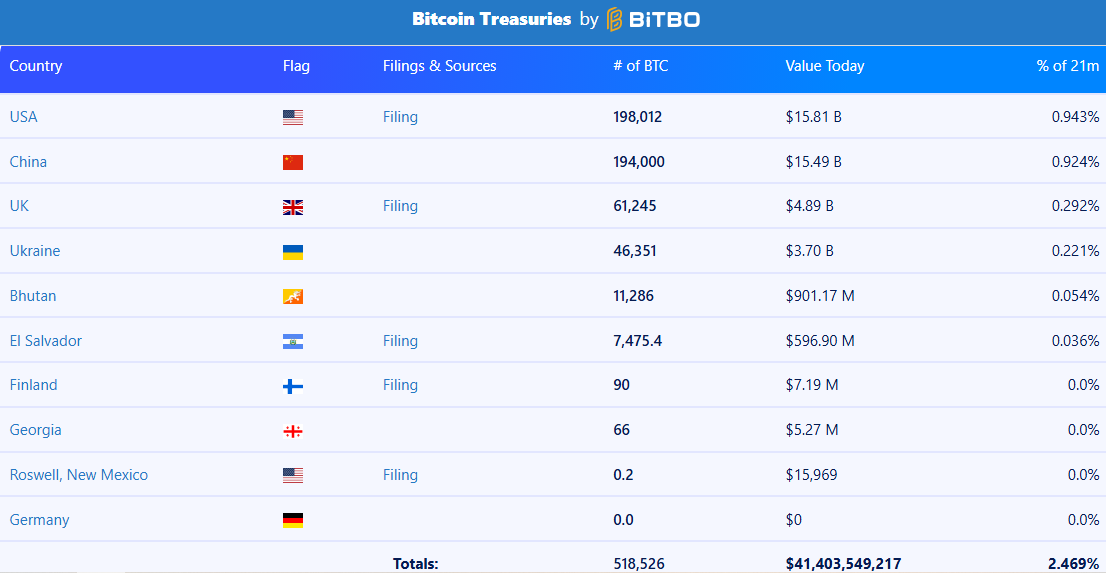
Task: Open the El Salvador Filing link
Action: [x=400, y=341]
